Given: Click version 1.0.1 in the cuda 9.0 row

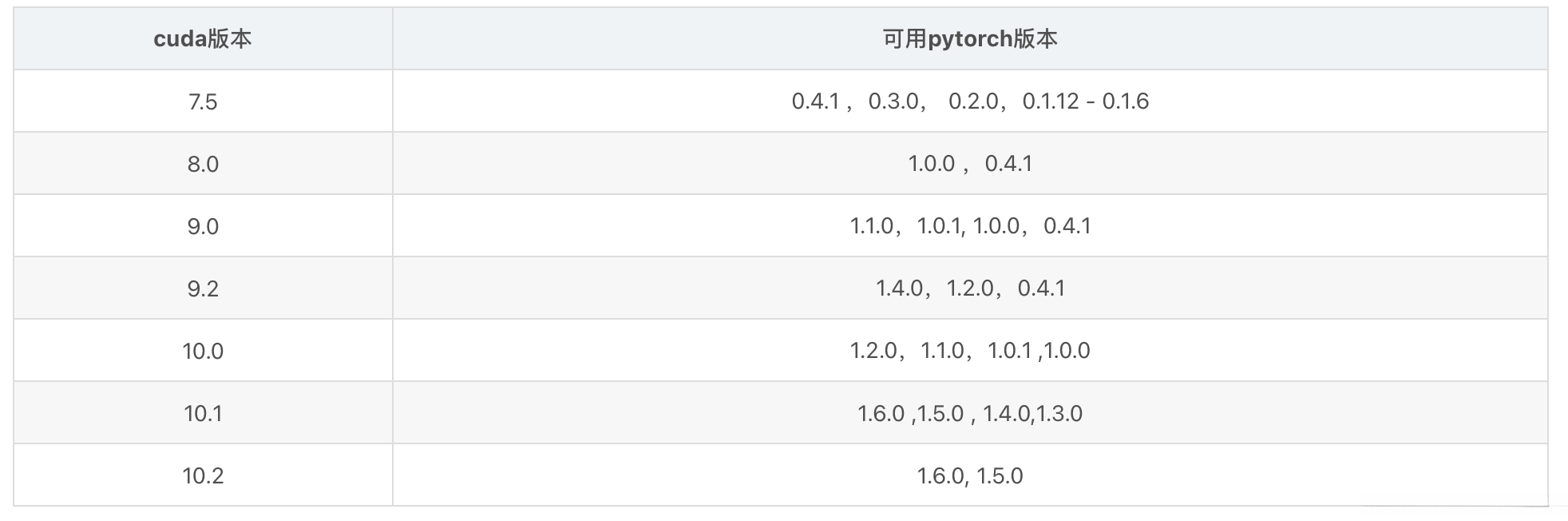Looking at the screenshot, I should click(x=939, y=226).
